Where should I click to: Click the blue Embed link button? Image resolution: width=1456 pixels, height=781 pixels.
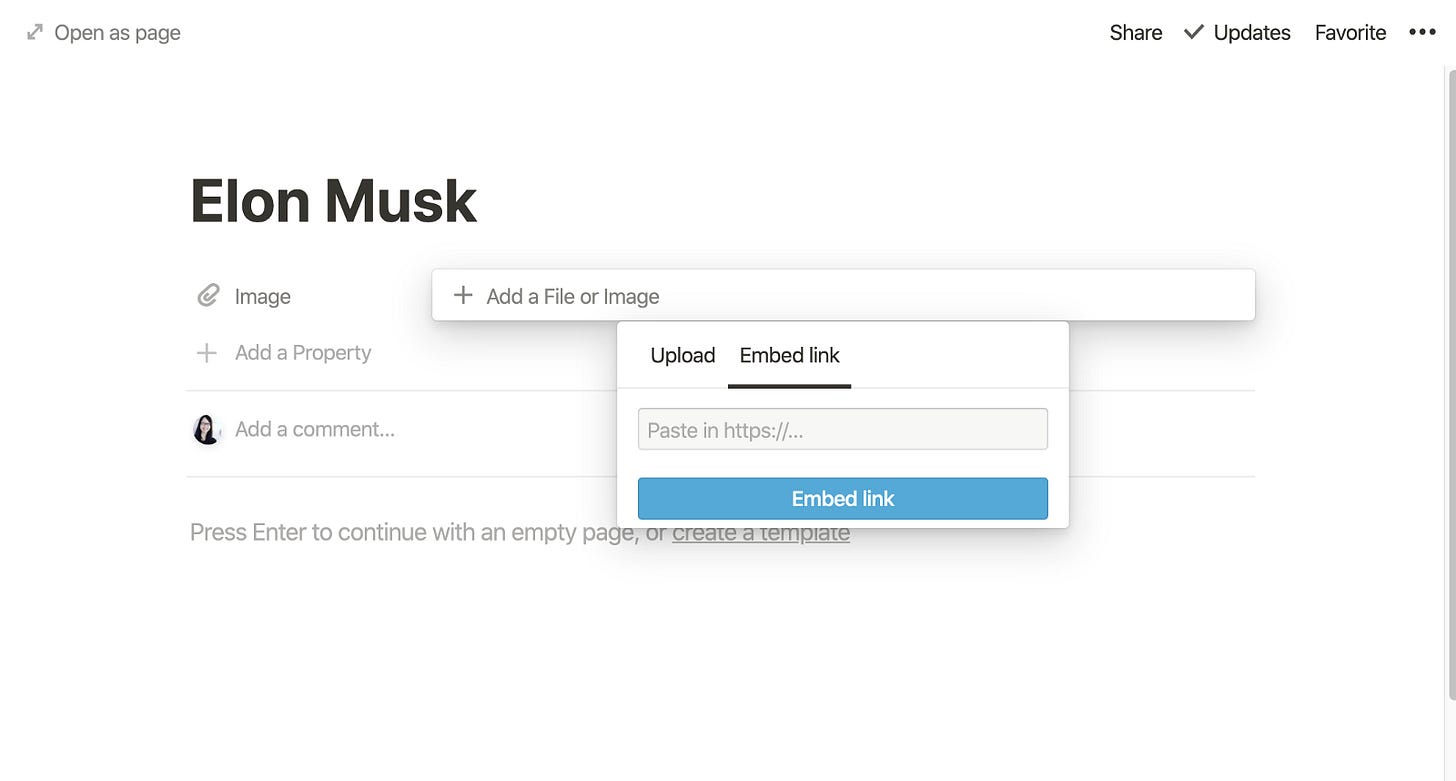843,498
